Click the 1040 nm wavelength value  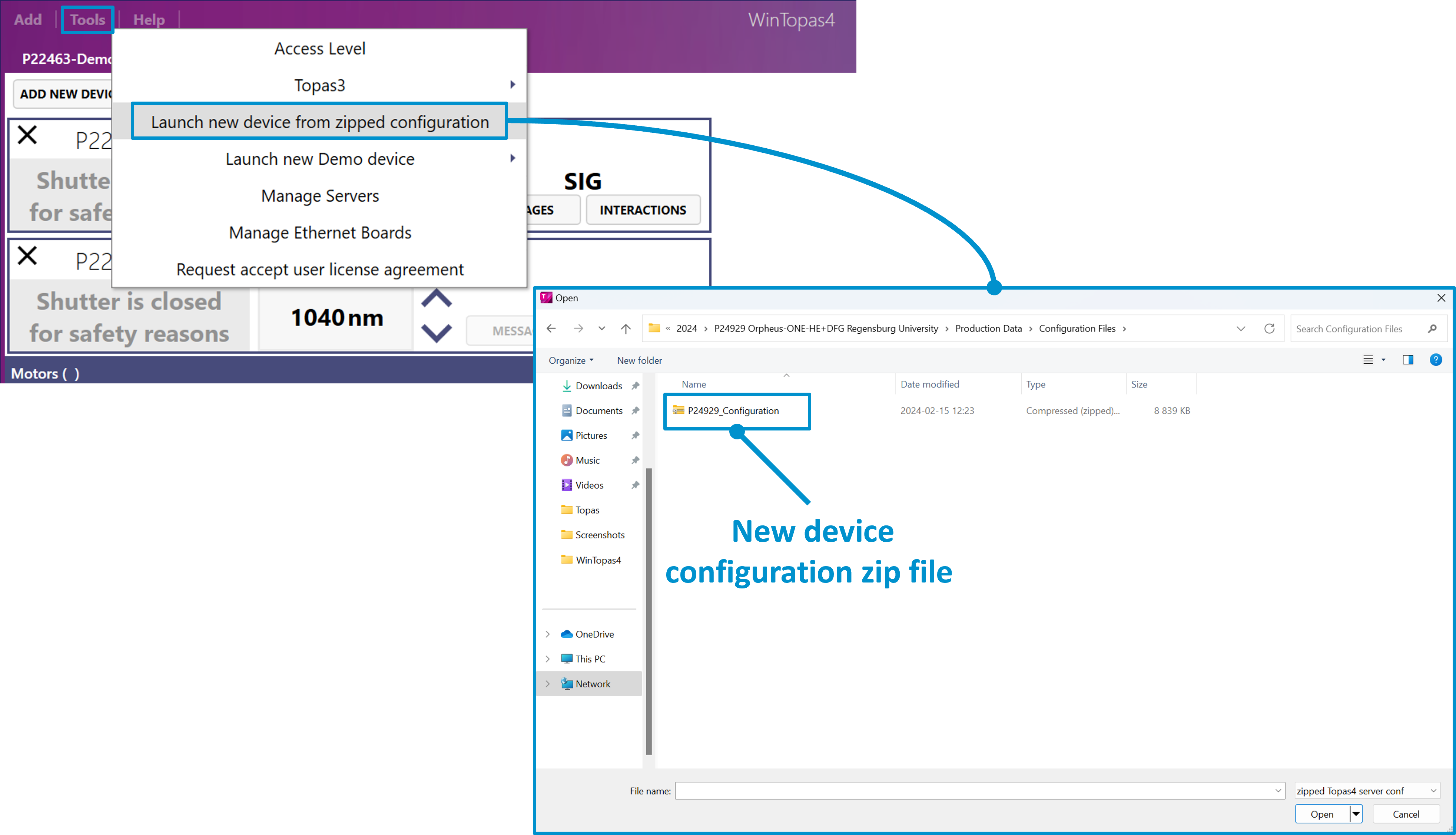pyautogui.click(x=337, y=318)
